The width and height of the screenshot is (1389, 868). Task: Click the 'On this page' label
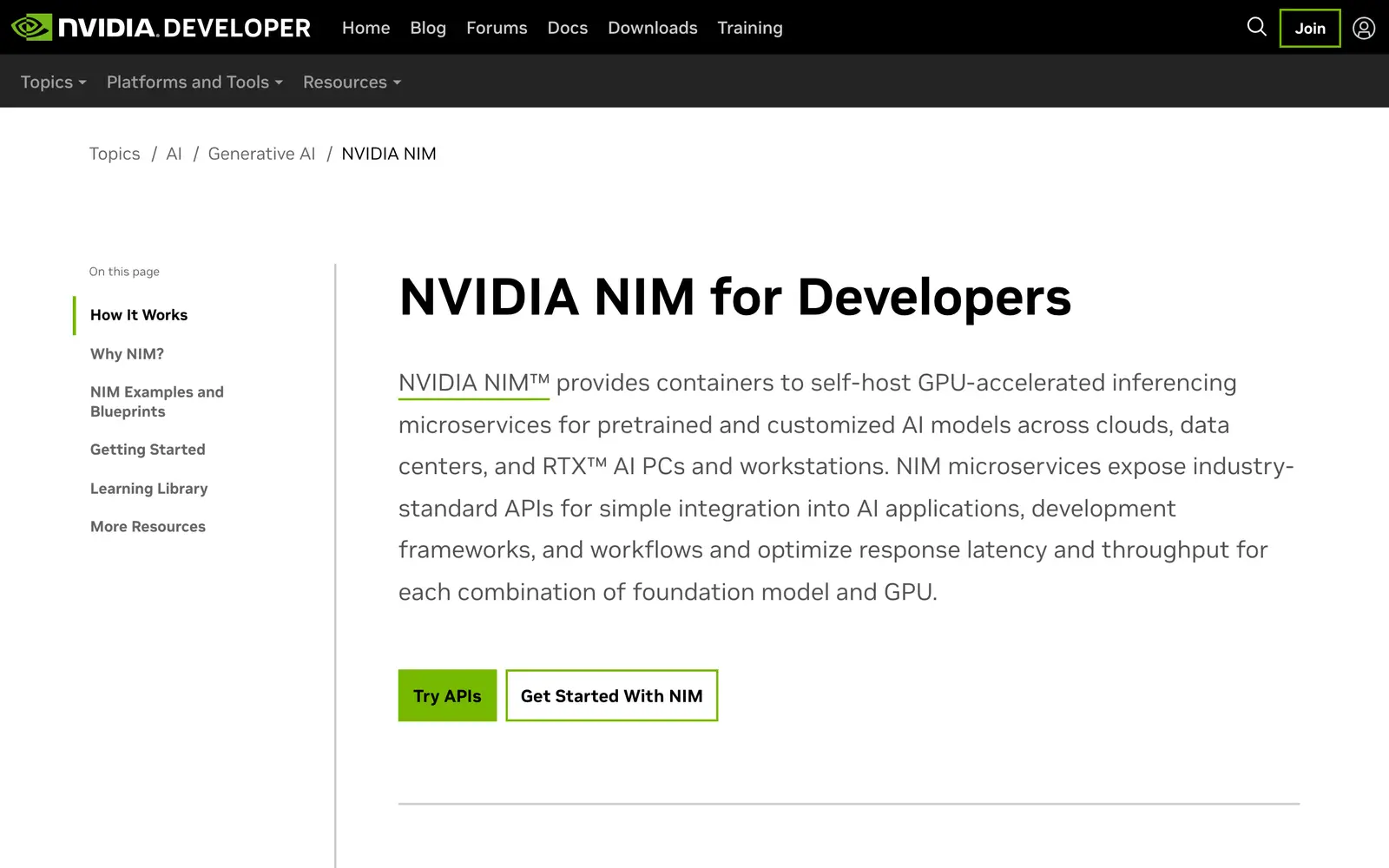pyautogui.click(x=124, y=272)
